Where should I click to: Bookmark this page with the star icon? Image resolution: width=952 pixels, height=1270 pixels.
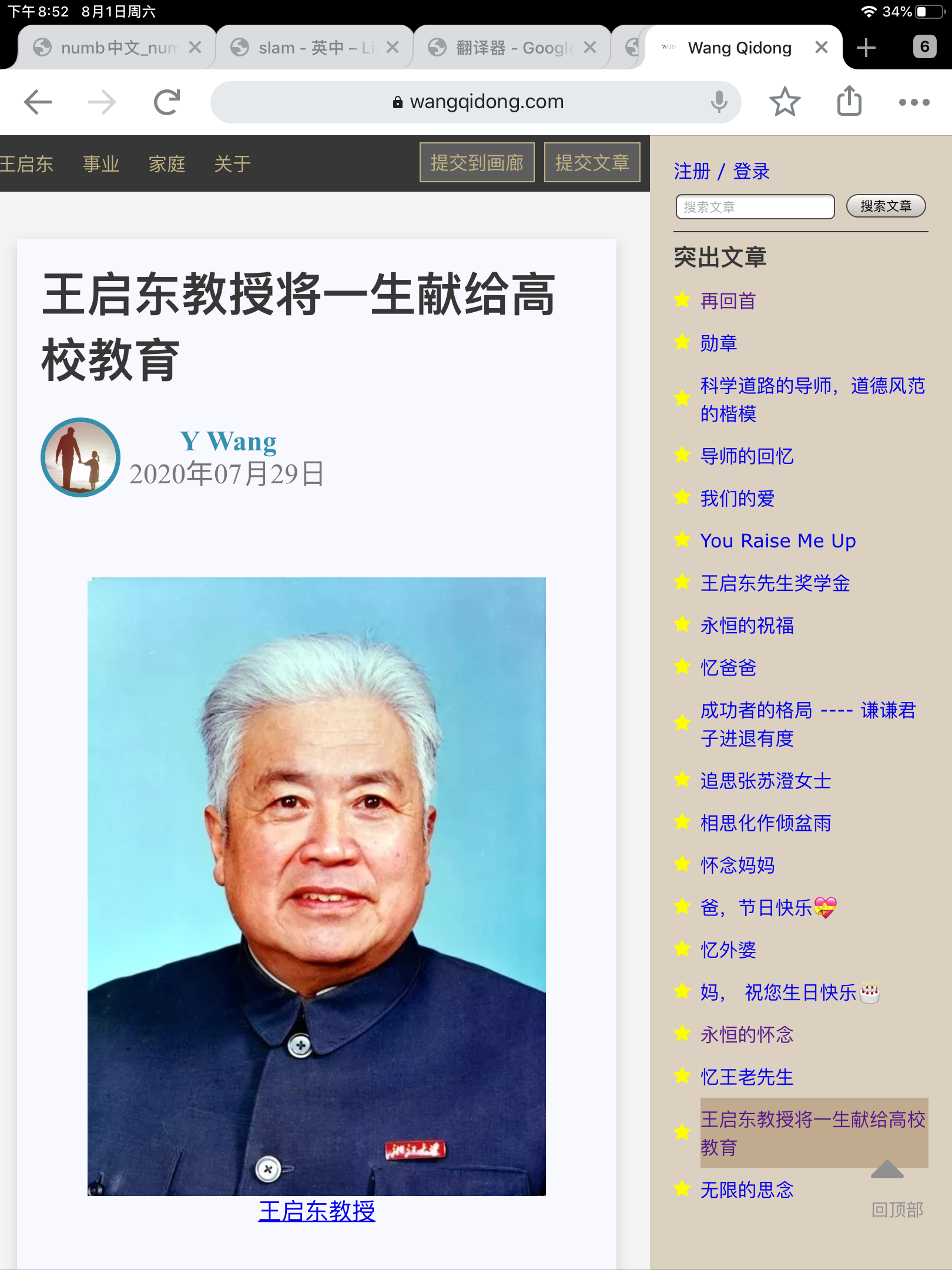tap(785, 102)
